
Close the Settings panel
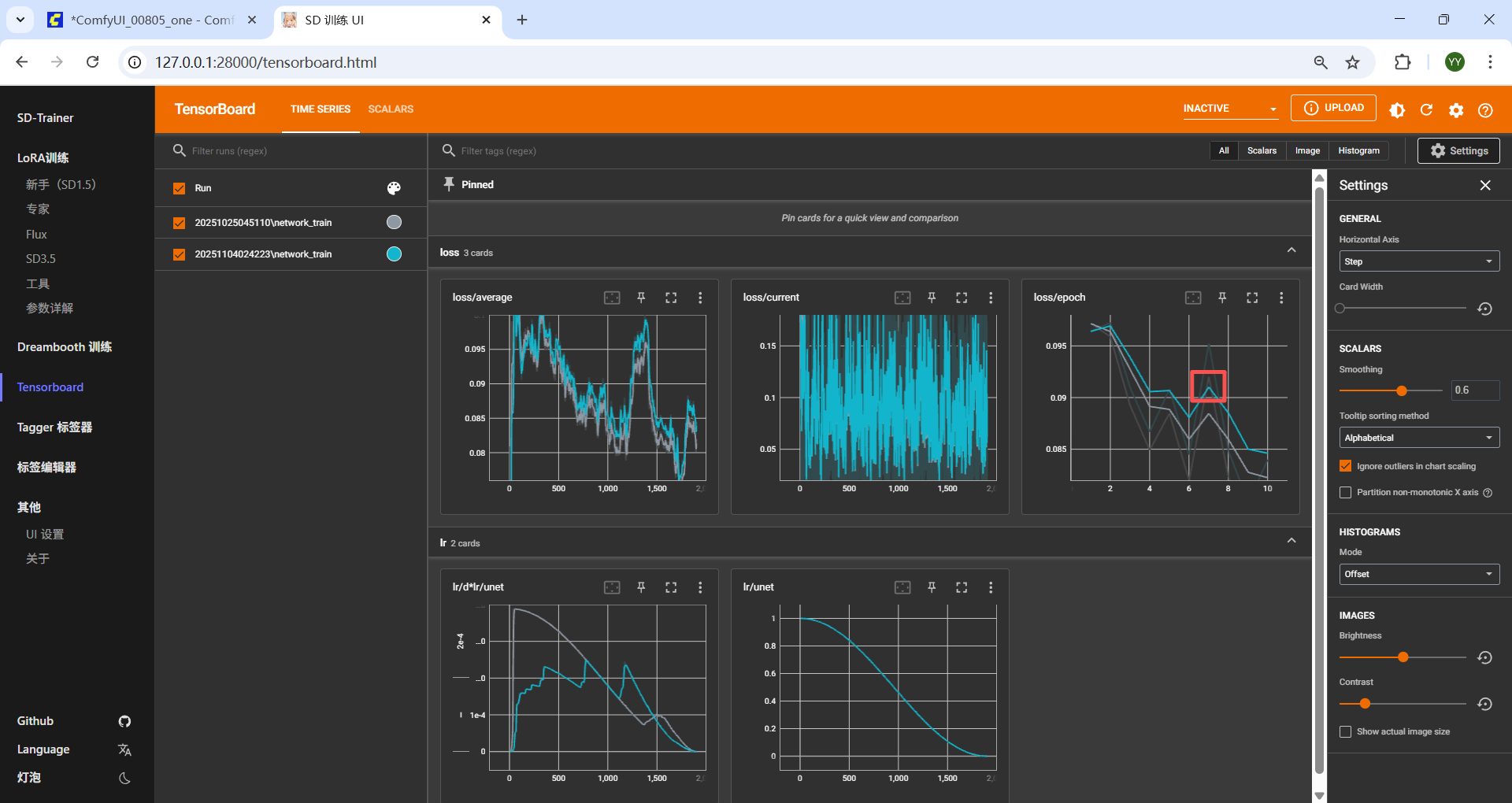(x=1485, y=186)
